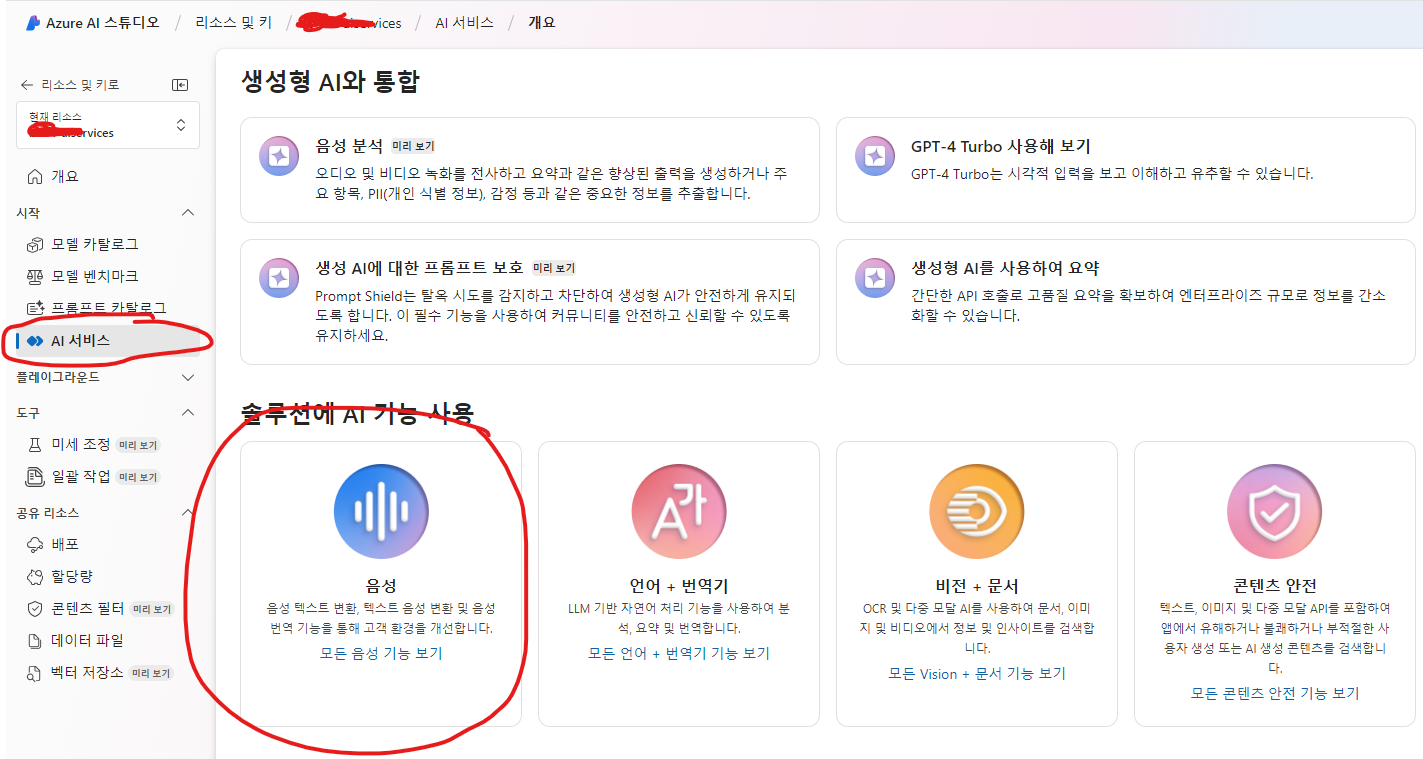Screen dimensions: 1423x759
Task: Click the 미리 보기 badge next to 콘텐츠 필터
Action: [x=152, y=609]
